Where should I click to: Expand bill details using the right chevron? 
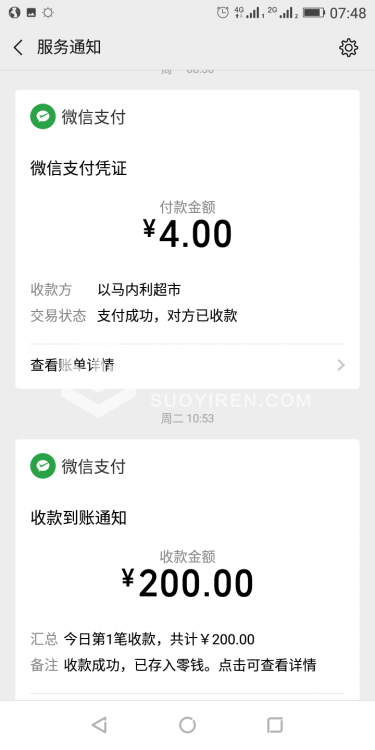click(341, 365)
